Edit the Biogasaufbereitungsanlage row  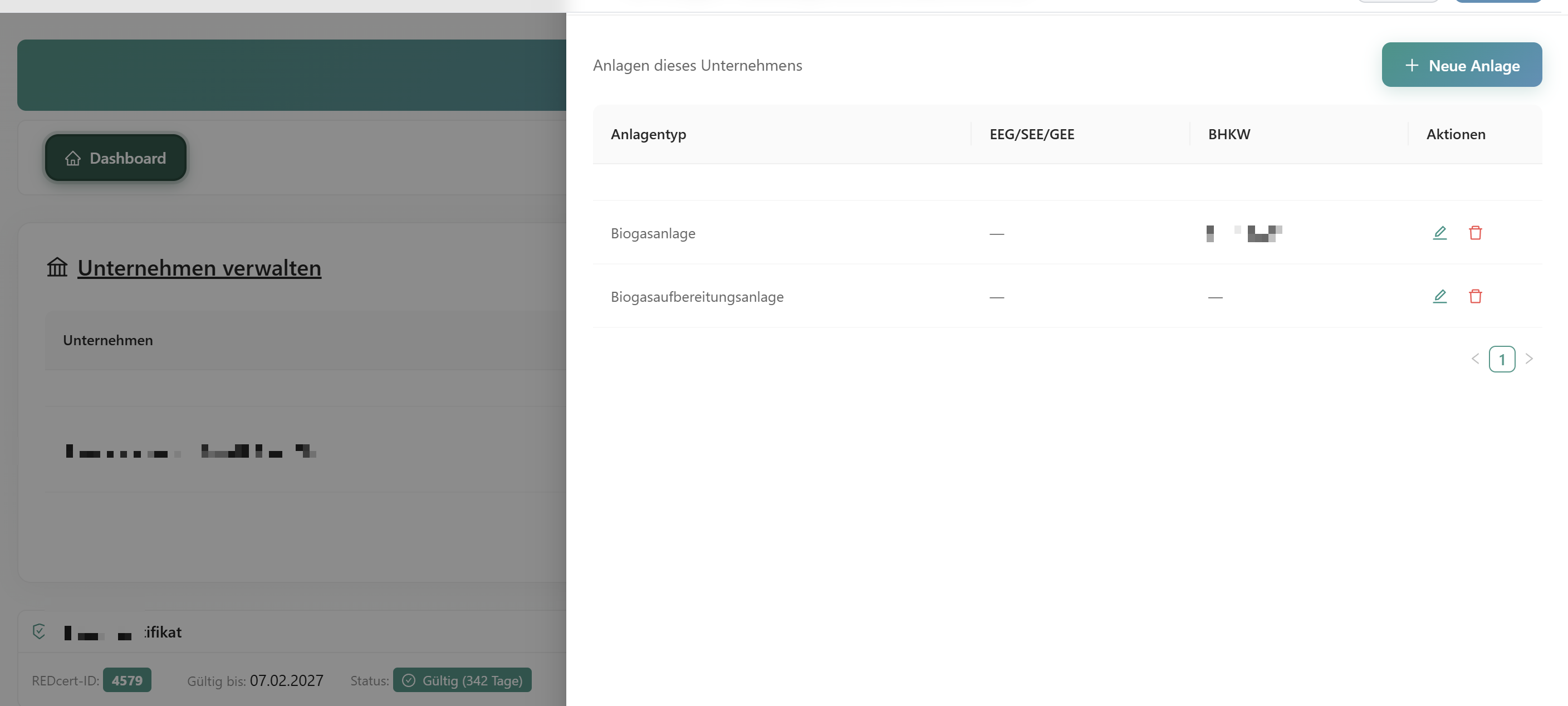(1439, 296)
